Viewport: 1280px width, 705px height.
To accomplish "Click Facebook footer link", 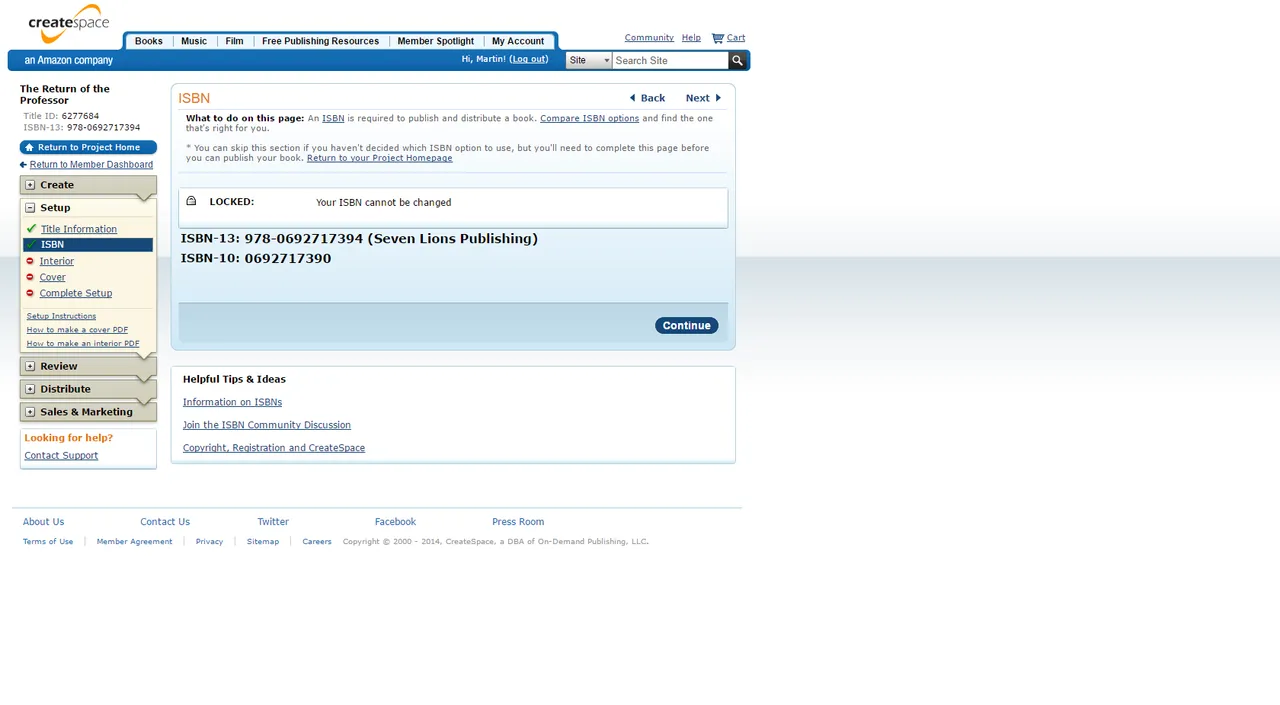I will [395, 522].
